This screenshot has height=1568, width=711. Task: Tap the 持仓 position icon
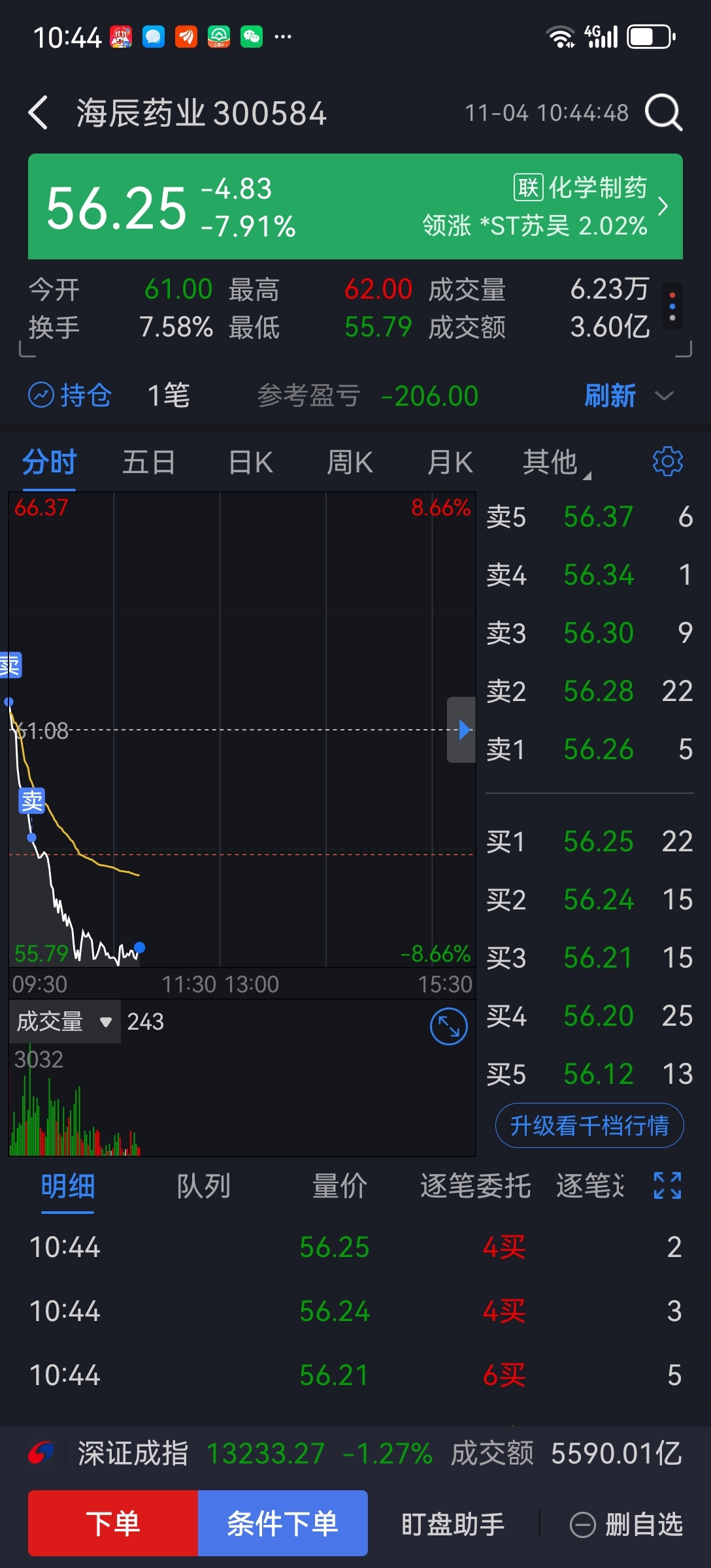coord(41,395)
